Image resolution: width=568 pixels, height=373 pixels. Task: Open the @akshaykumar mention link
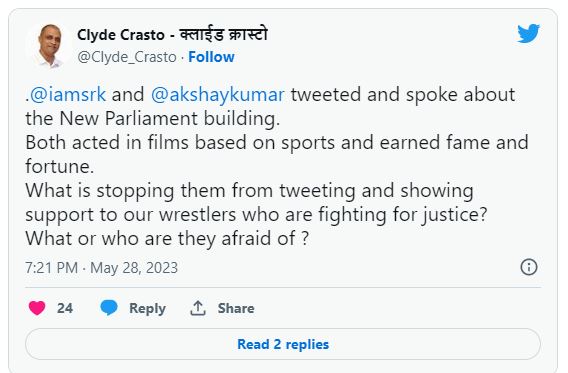[217, 95]
